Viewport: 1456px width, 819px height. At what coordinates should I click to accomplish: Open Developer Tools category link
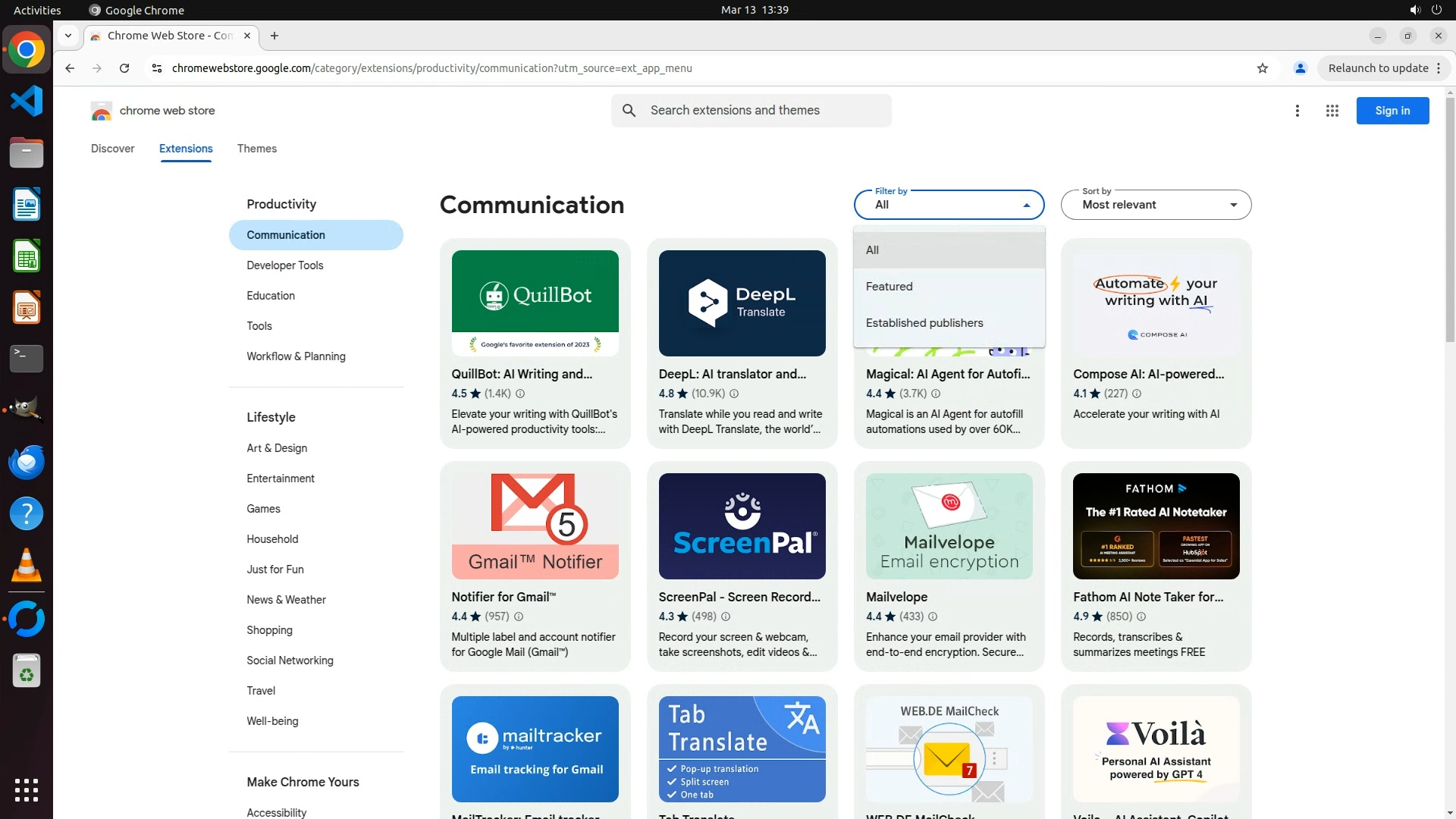click(x=285, y=265)
